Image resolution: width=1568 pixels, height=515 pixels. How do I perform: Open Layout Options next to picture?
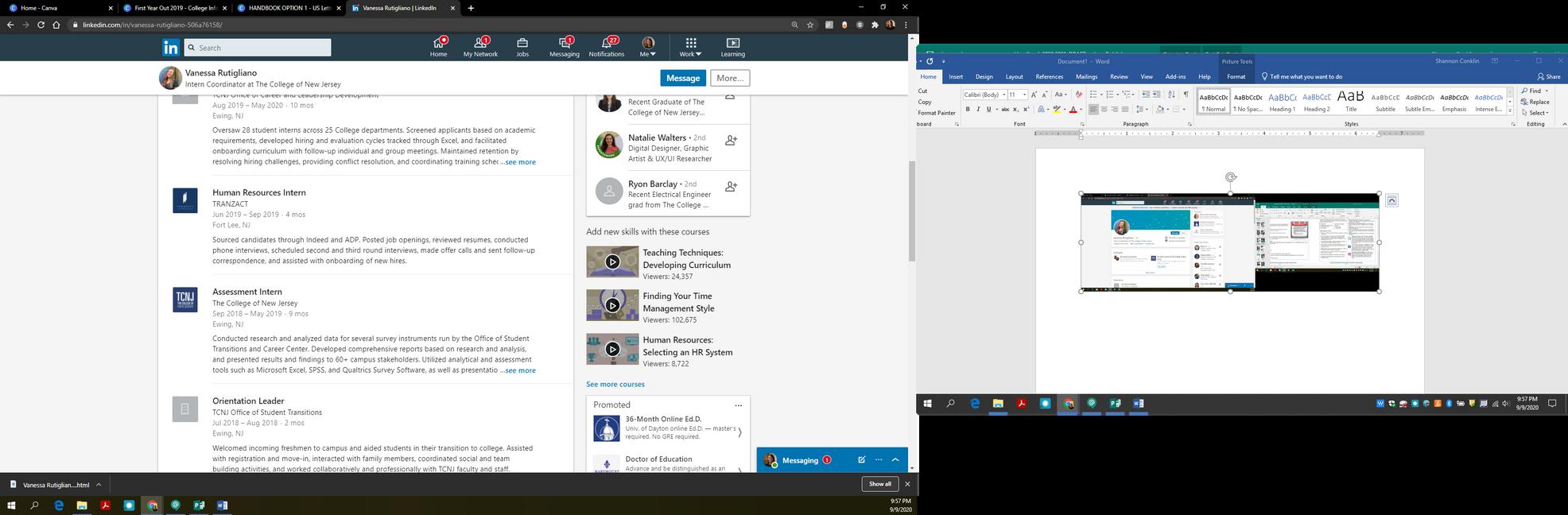coord(1391,200)
